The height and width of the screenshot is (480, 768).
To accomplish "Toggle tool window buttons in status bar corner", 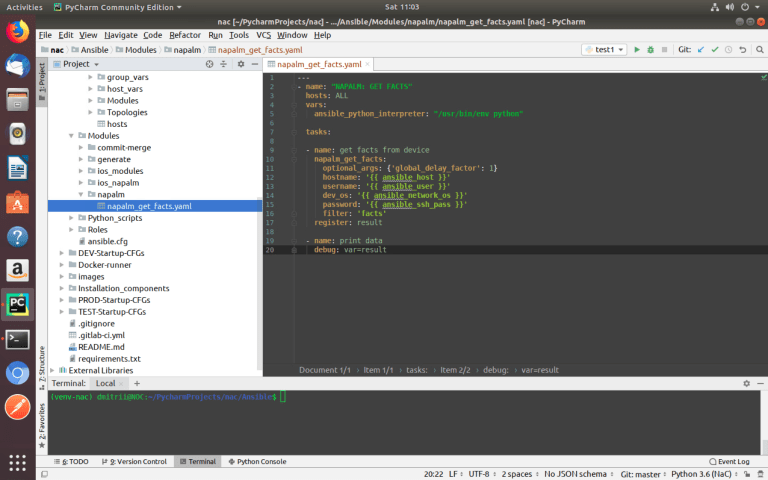I will click(x=44, y=474).
